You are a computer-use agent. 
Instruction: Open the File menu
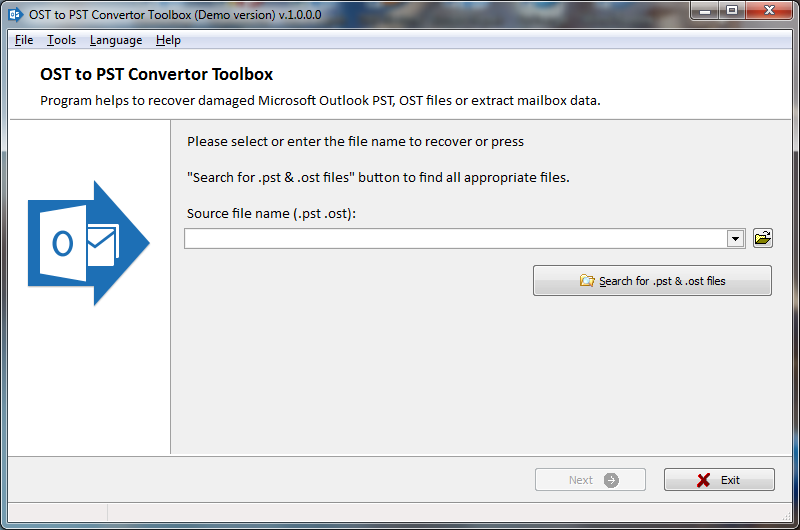pyautogui.click(x=24, y=40)
